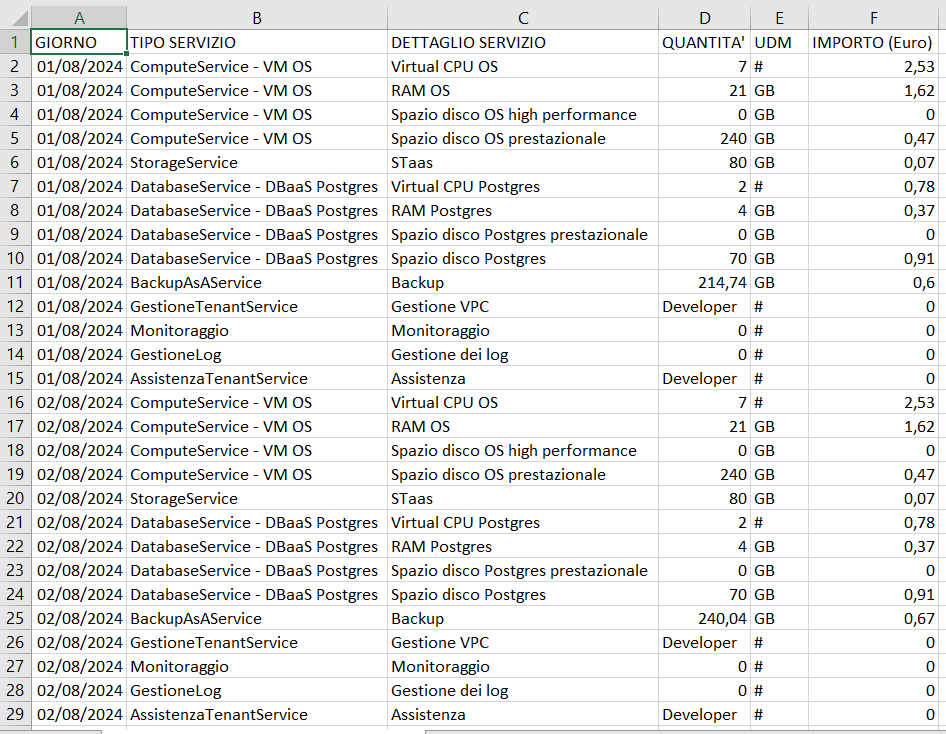Select column F header
946x734 pixels.
coord(873,17)
